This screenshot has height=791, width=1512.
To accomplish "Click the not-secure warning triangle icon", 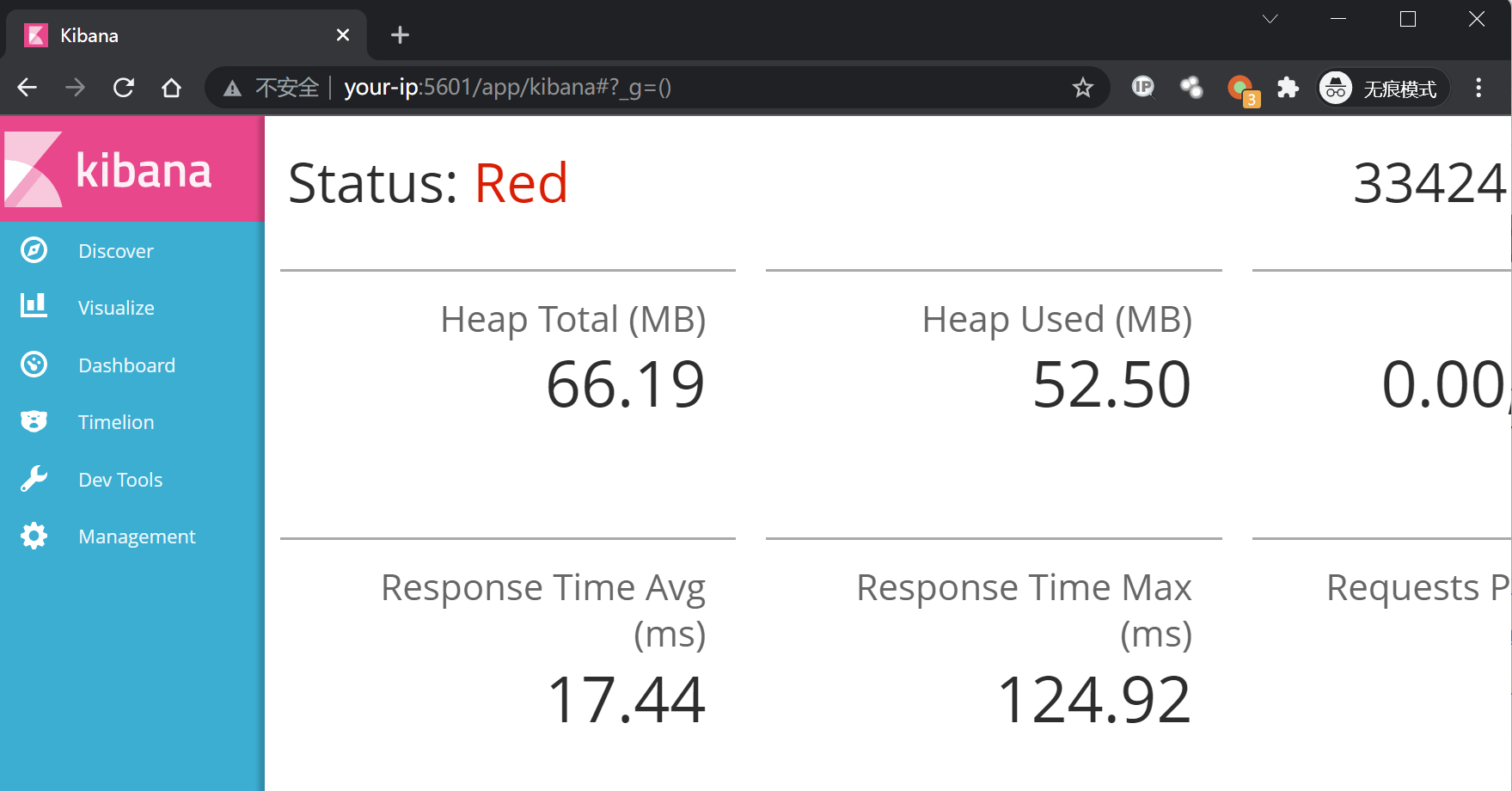I will [232, 88].
